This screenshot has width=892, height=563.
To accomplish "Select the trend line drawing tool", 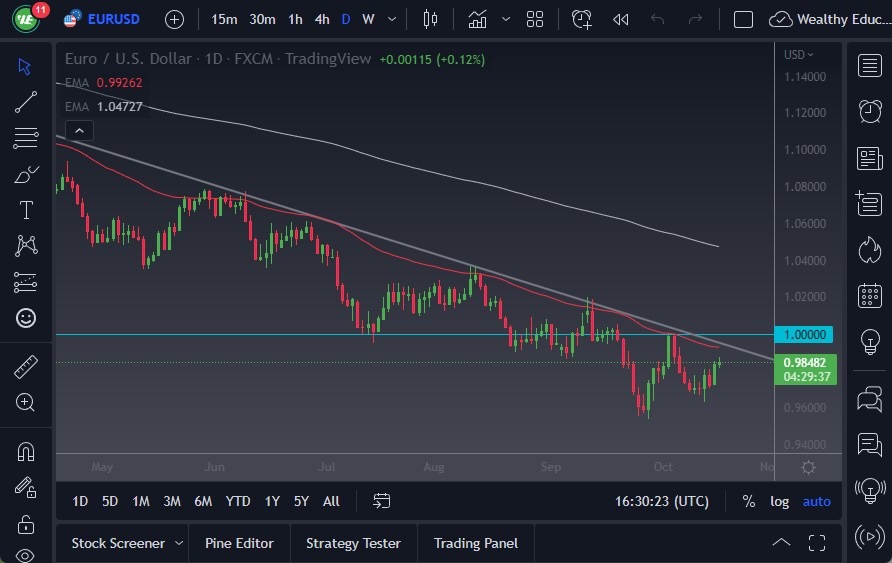I will point(26,101).
